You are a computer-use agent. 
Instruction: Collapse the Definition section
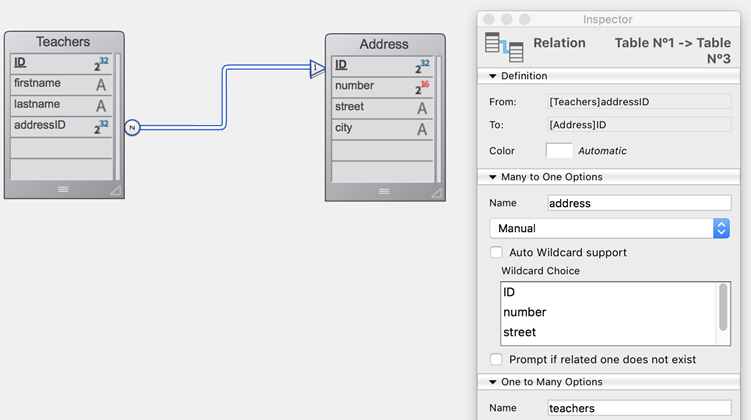[492, 76]
